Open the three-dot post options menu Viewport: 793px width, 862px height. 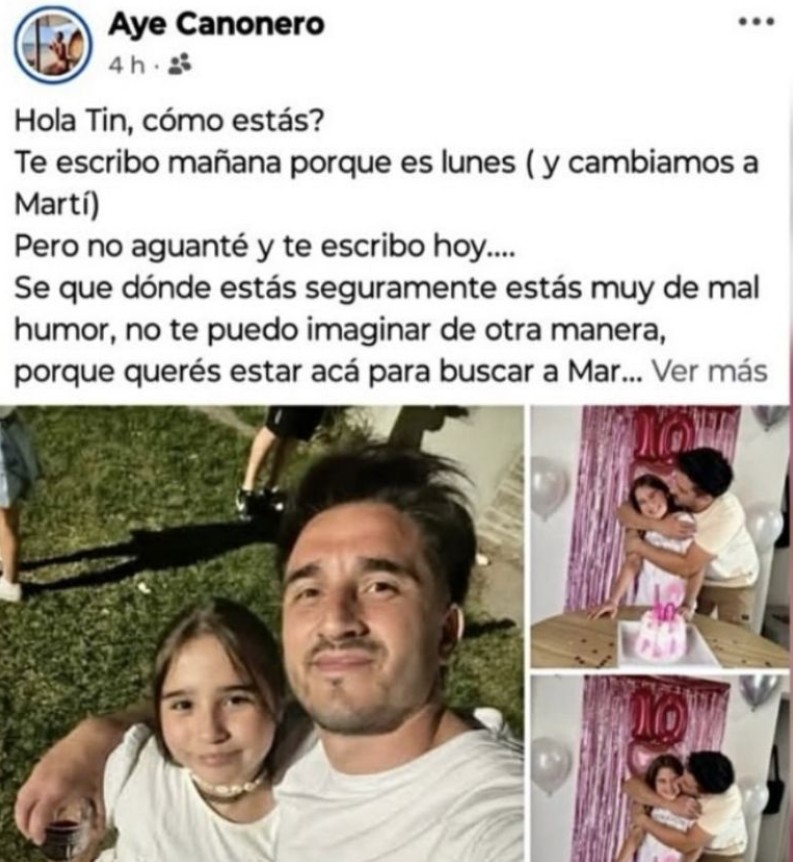[x=757, y=22]
